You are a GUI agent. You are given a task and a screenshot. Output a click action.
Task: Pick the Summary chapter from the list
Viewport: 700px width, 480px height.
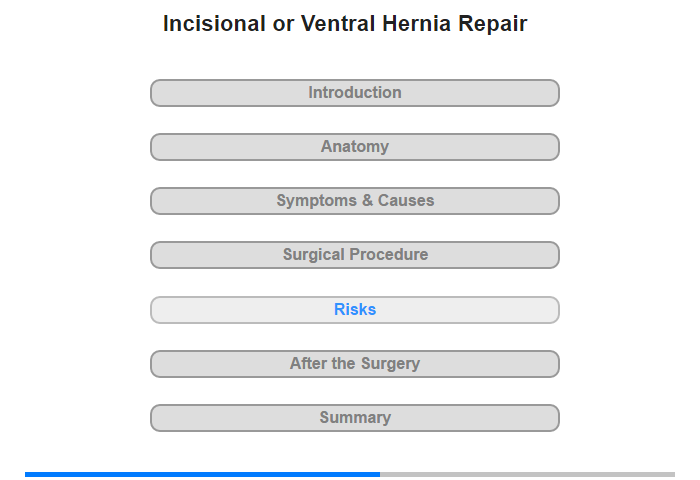(x=355, y=418)
